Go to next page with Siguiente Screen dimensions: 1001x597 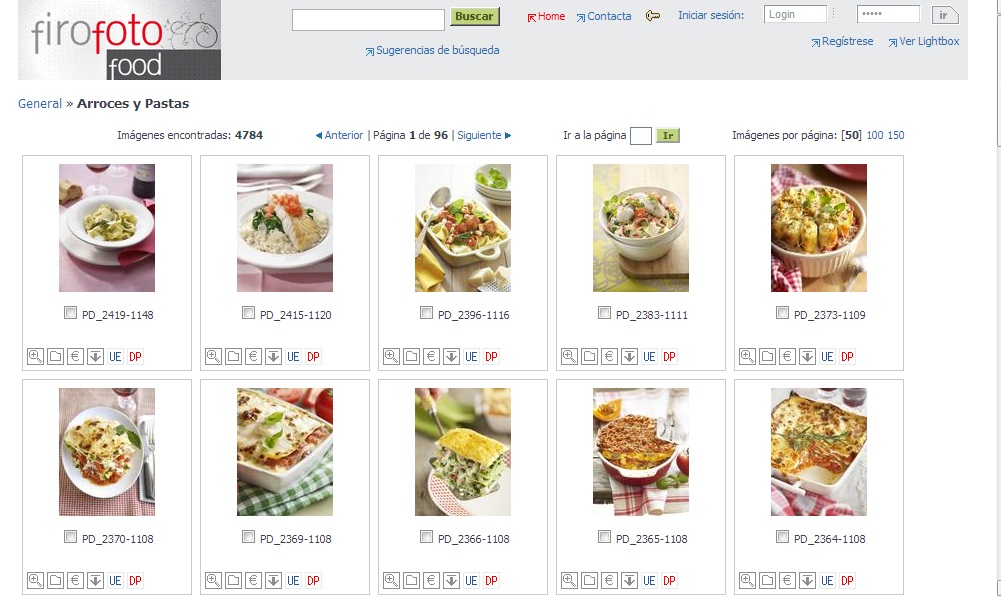tap(484, 135)
